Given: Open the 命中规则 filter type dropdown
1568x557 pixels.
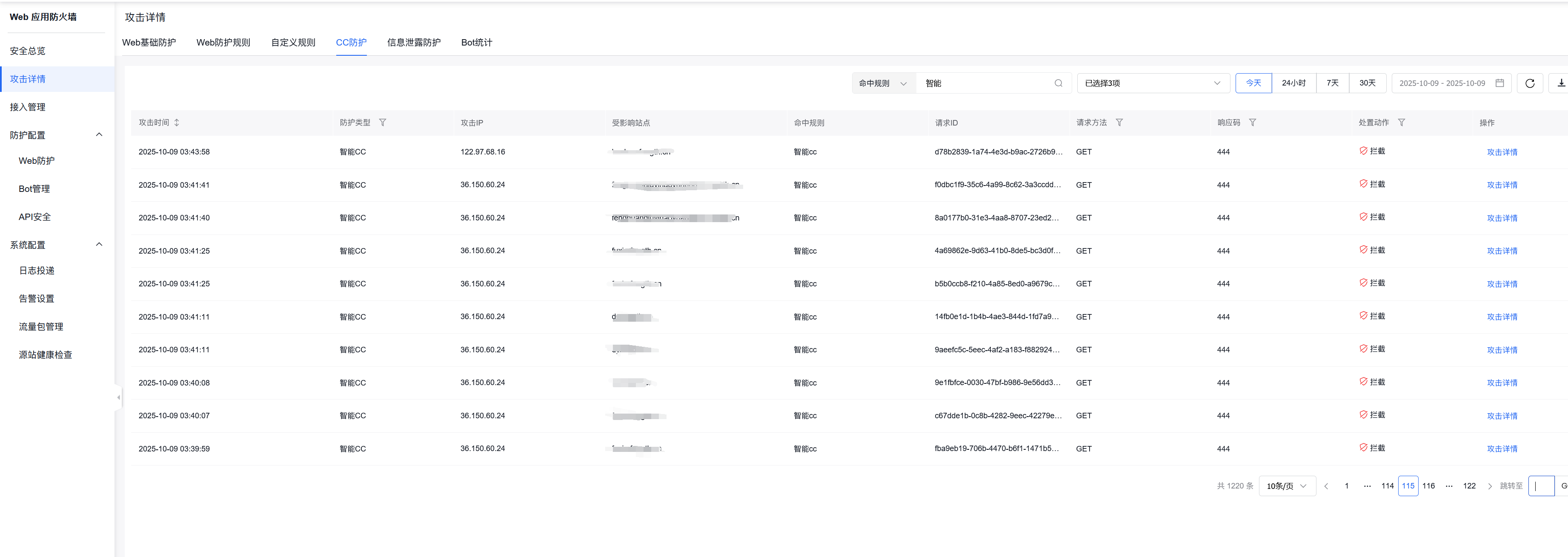Looking at the screenshot, I should click(x=883, y=83).
